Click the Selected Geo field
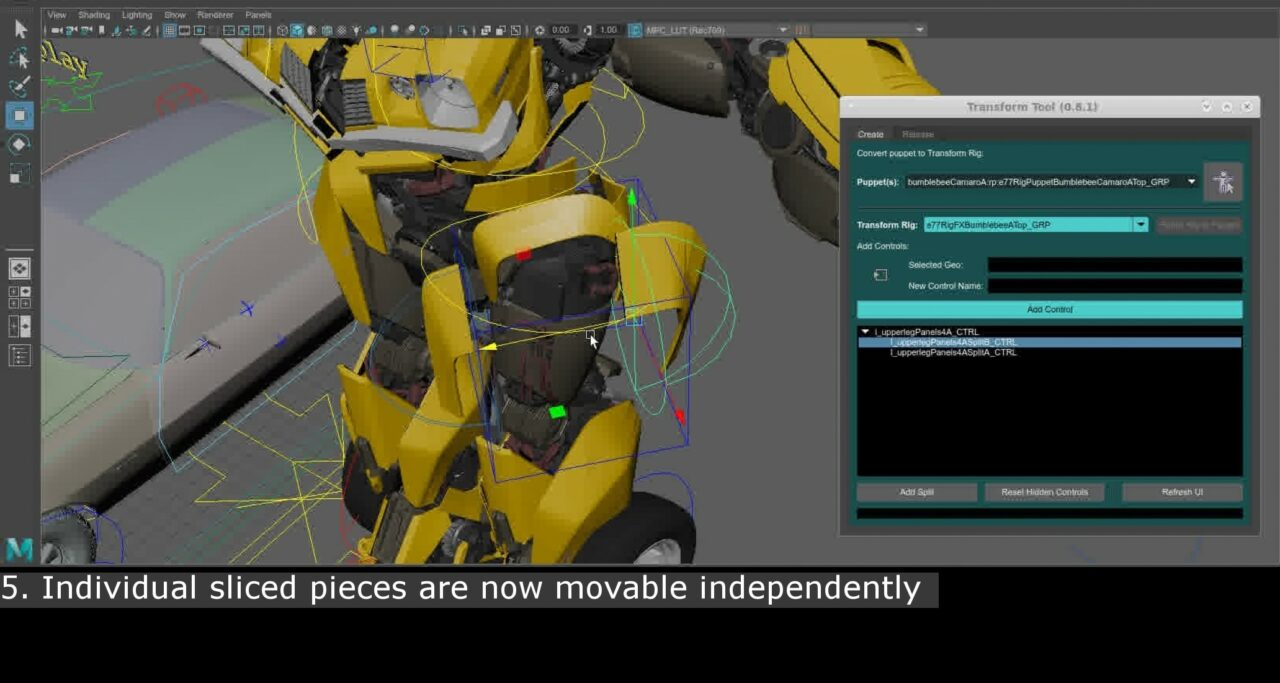Screen dimensions: 1280x683 1115,265
